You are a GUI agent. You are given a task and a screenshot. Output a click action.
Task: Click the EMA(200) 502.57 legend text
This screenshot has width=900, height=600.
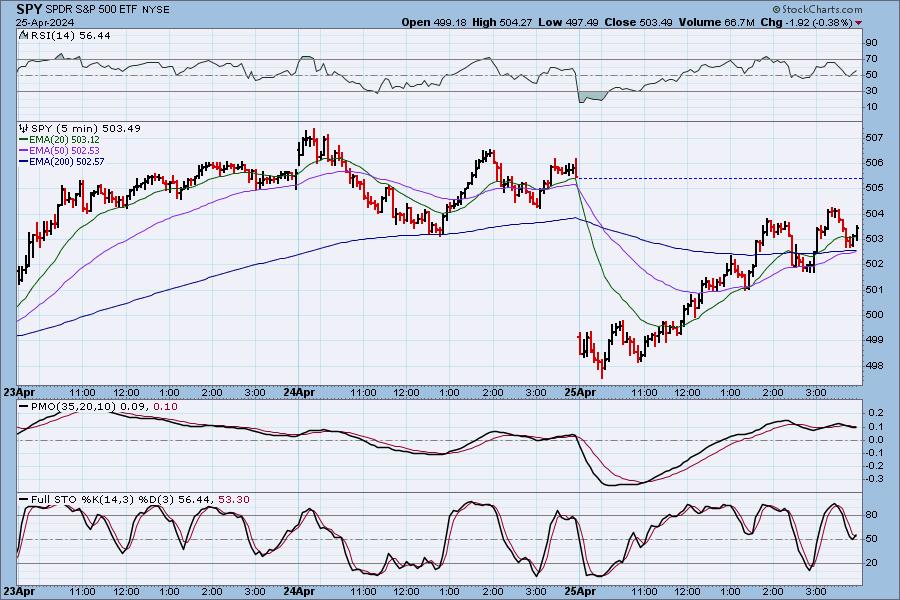click(x=67, y=162)
